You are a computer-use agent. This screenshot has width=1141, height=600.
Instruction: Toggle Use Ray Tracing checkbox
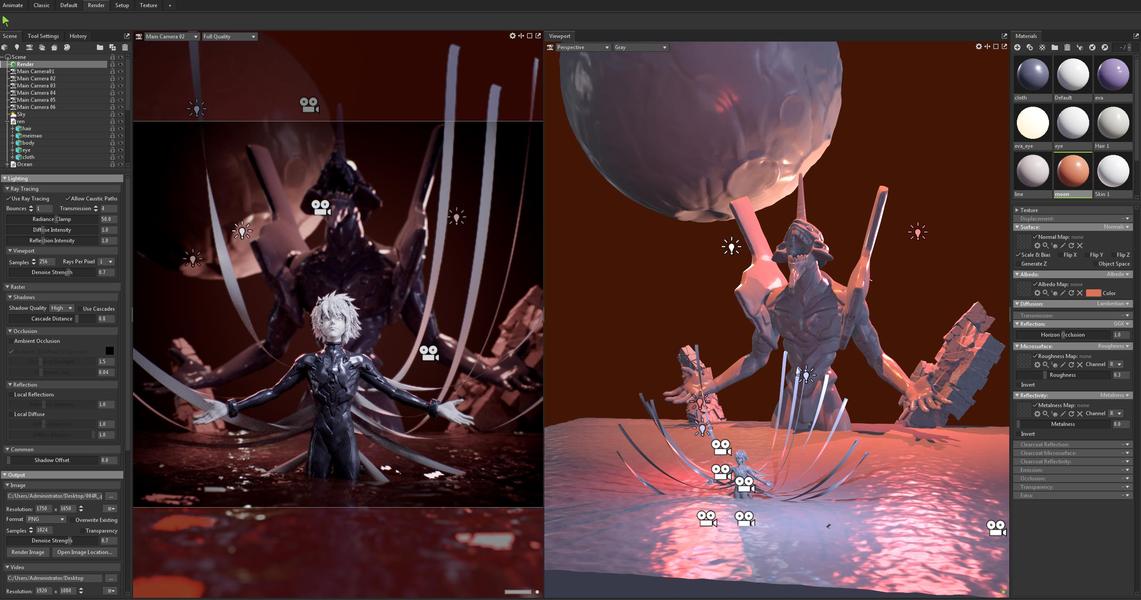pyautogui.click(x=9, y=199)
